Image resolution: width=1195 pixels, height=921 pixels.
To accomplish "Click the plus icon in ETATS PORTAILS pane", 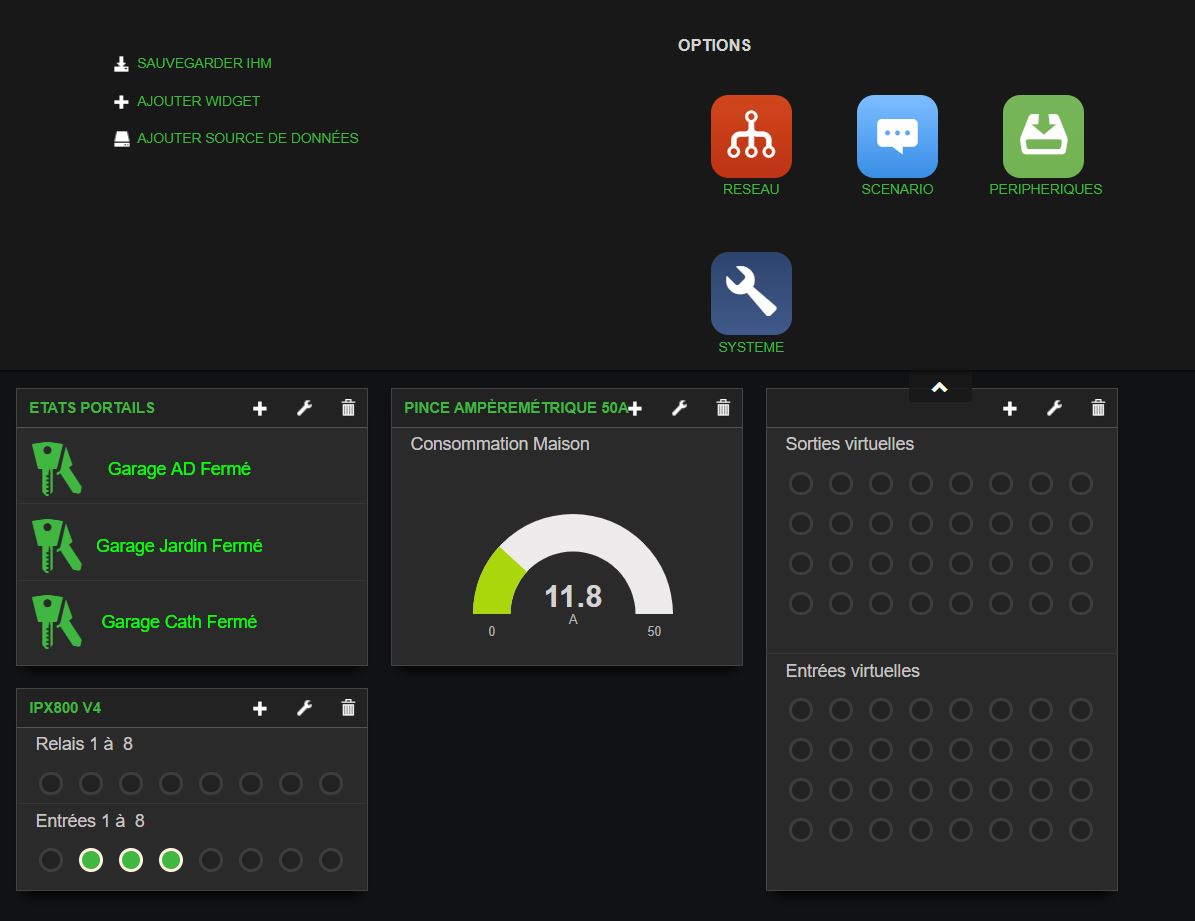I will [x=260, y=408].
